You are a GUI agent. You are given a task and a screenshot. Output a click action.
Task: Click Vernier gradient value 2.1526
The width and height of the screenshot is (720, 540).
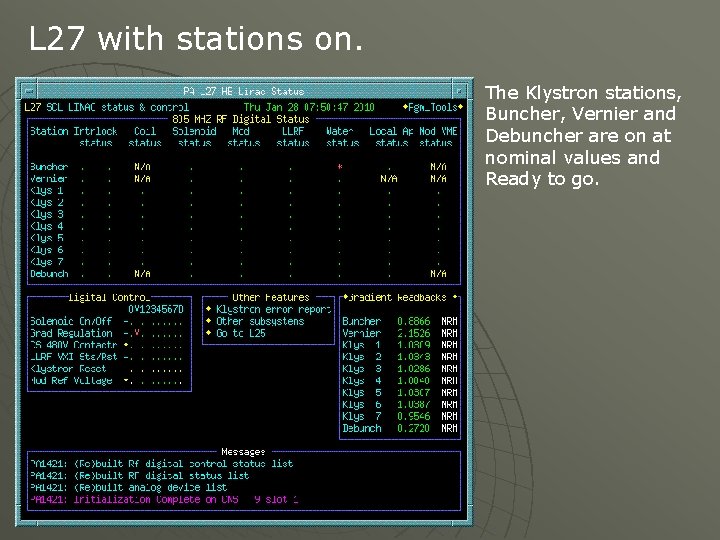tap(413, 333)
